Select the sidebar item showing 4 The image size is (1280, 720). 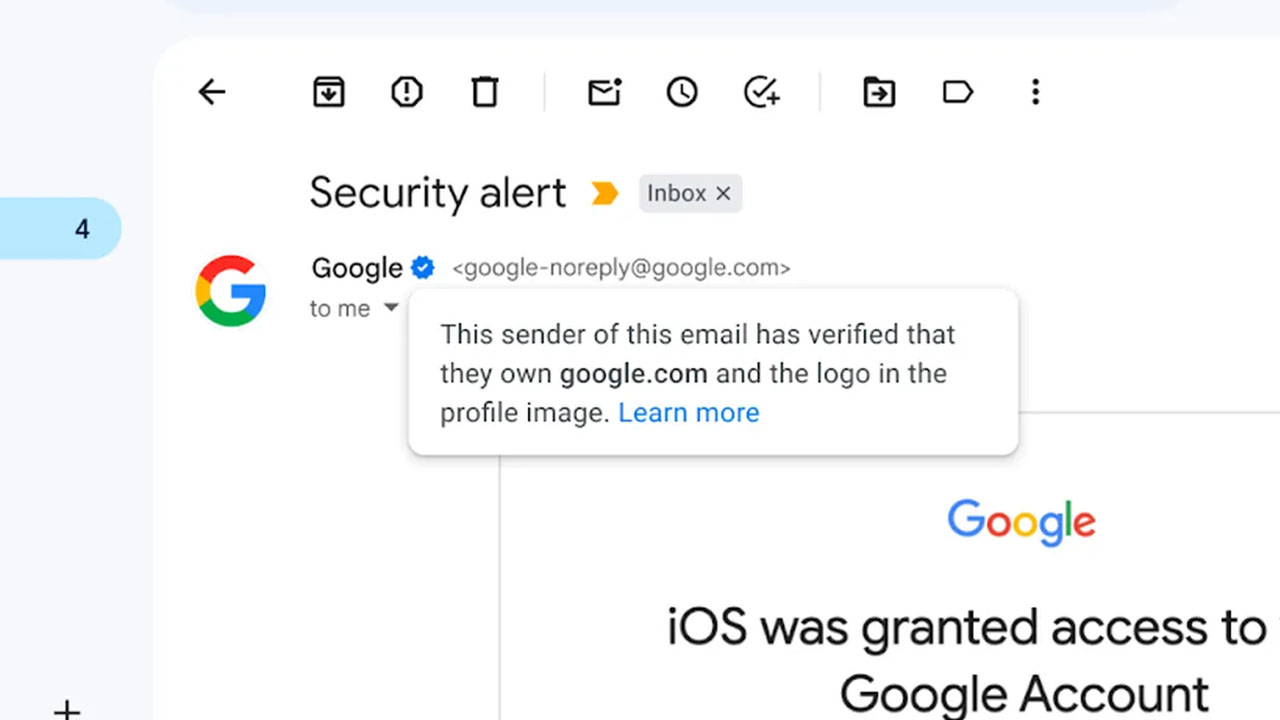pos(60,229)
